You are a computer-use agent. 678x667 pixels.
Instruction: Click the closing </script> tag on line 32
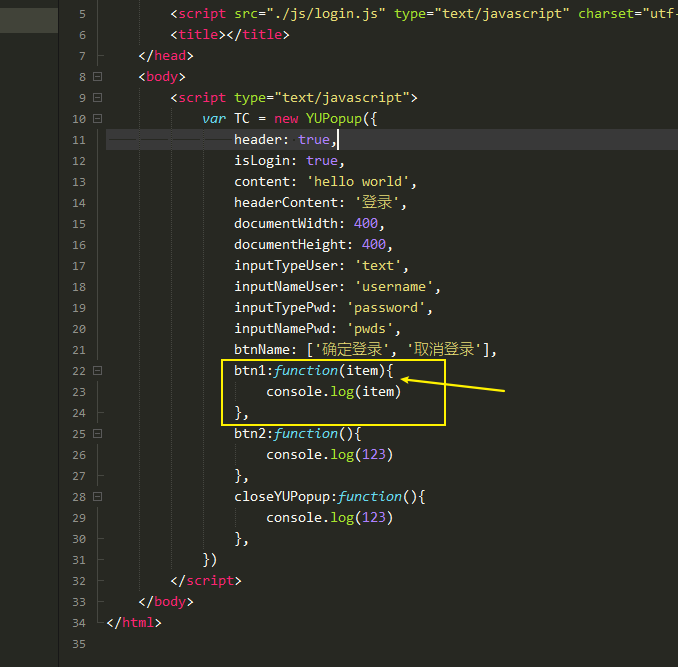[206, 581]
